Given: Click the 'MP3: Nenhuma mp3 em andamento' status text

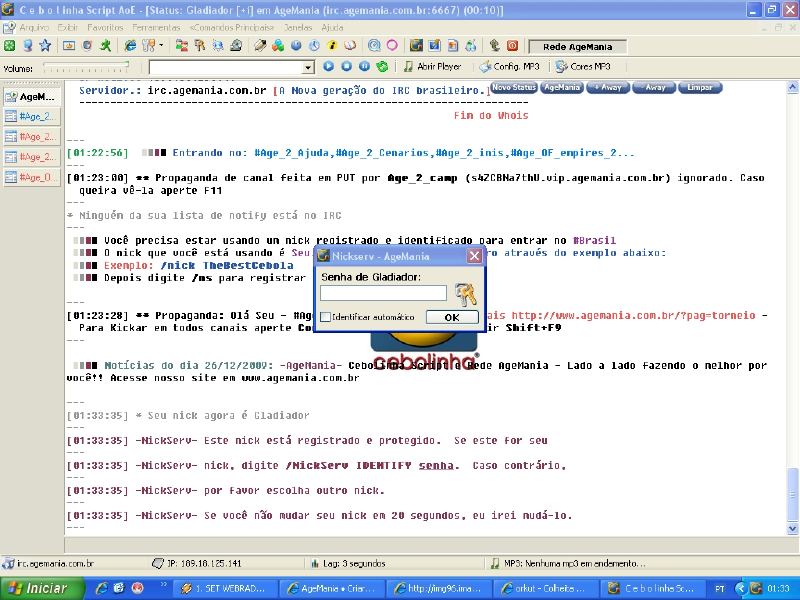Looking at the screenshot, I should tap(568, 563).
